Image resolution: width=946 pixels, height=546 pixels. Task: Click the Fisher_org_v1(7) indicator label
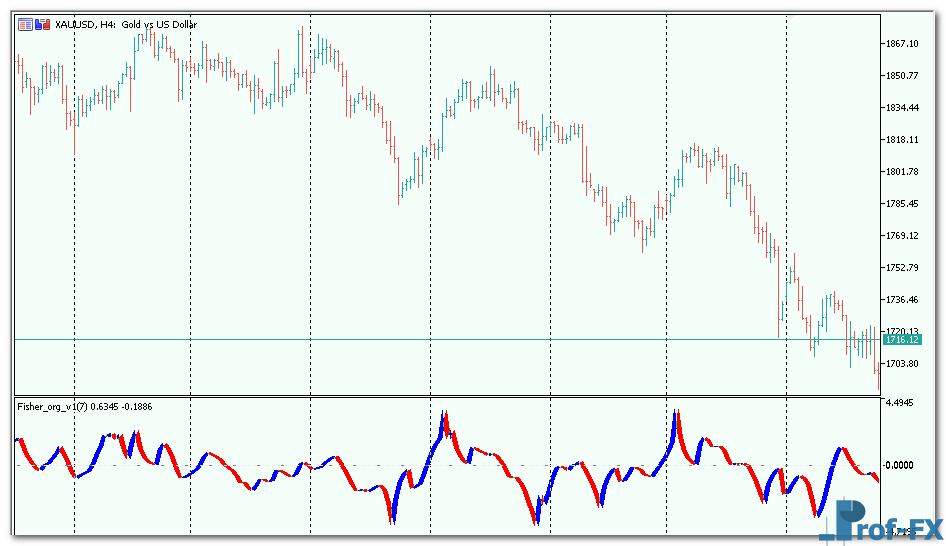pyautogui.click(x=52, y=406)
